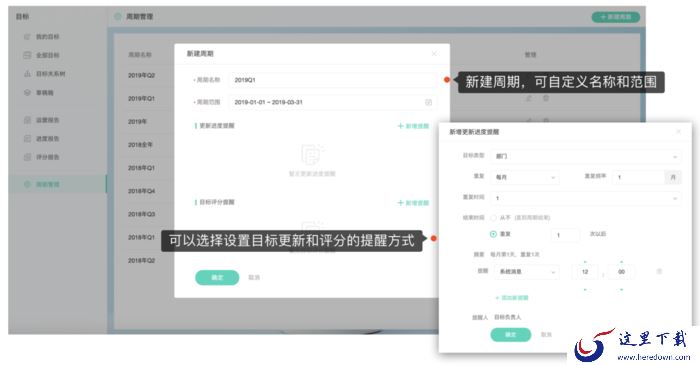Click the 周期名称 field containing 2019Q1
The width and height of the screenshot is (700, 365).
333,80
